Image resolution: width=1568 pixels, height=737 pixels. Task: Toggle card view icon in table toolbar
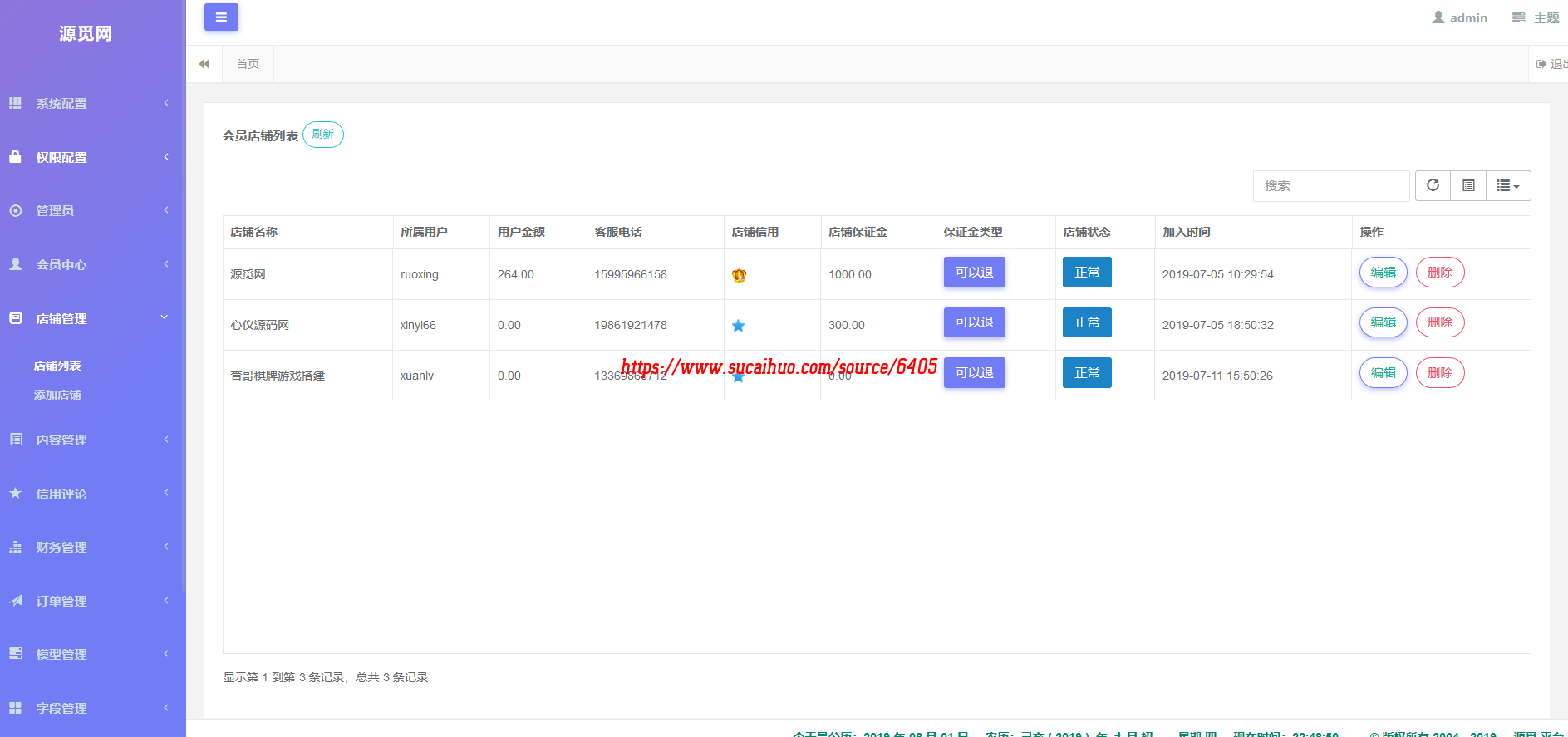(1468, 185)
